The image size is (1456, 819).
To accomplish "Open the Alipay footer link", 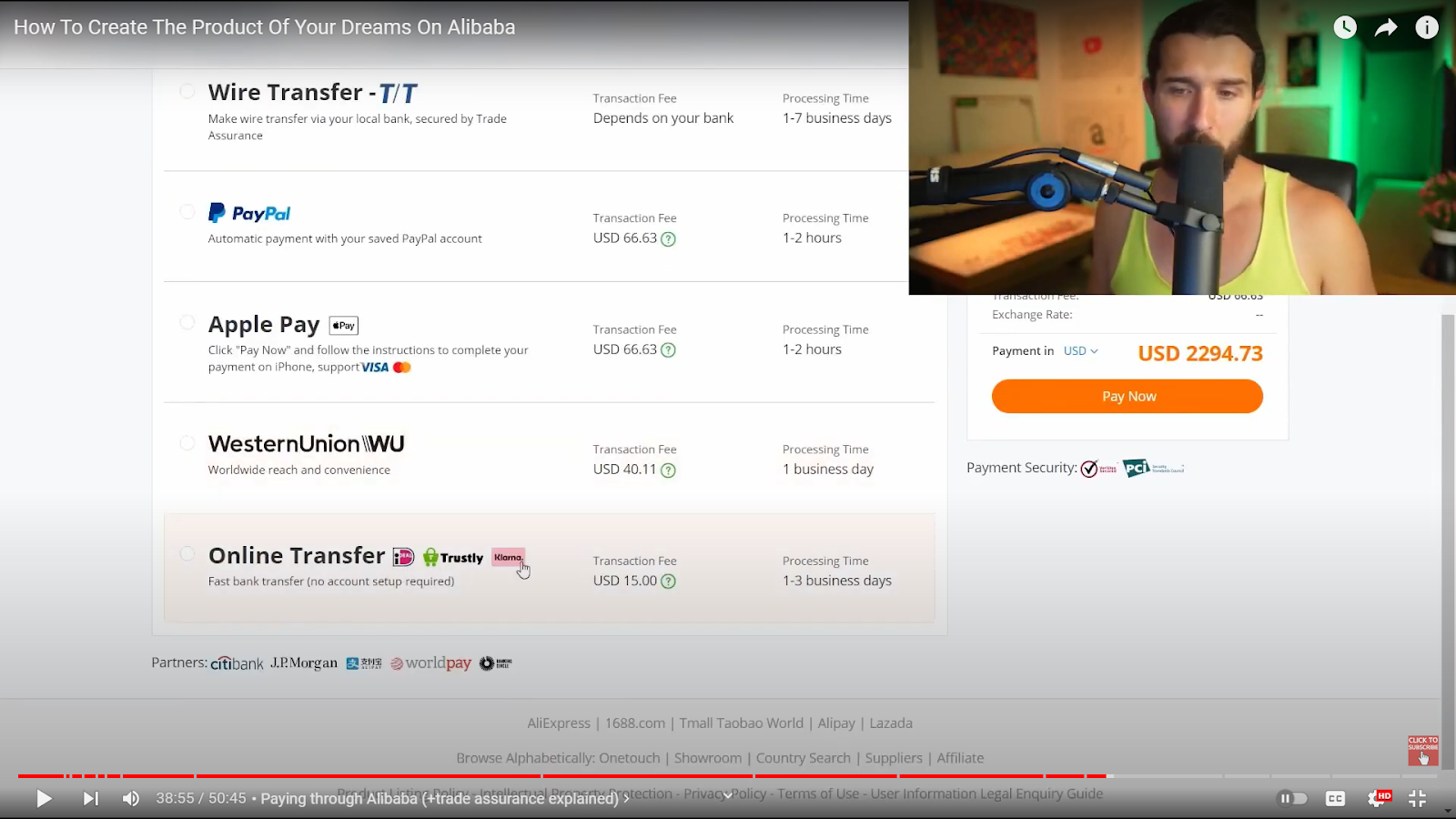I will 836,723.
